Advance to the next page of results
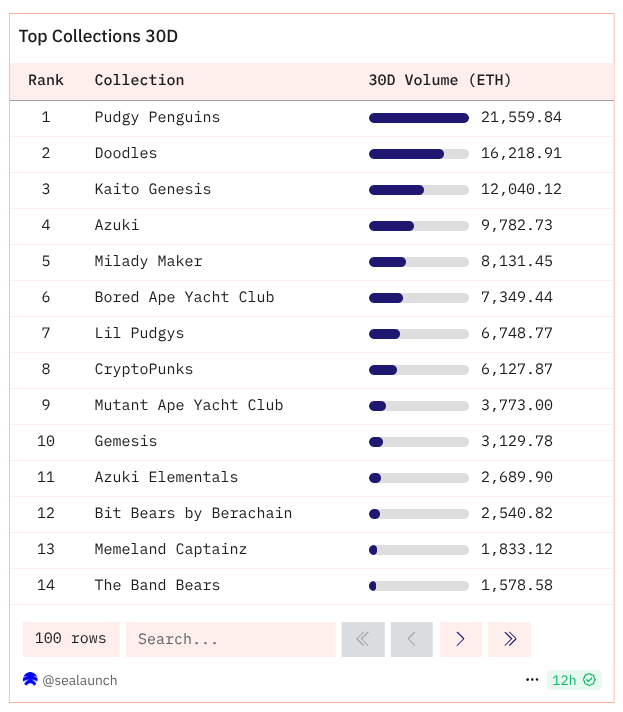 [x=460, y=639]
